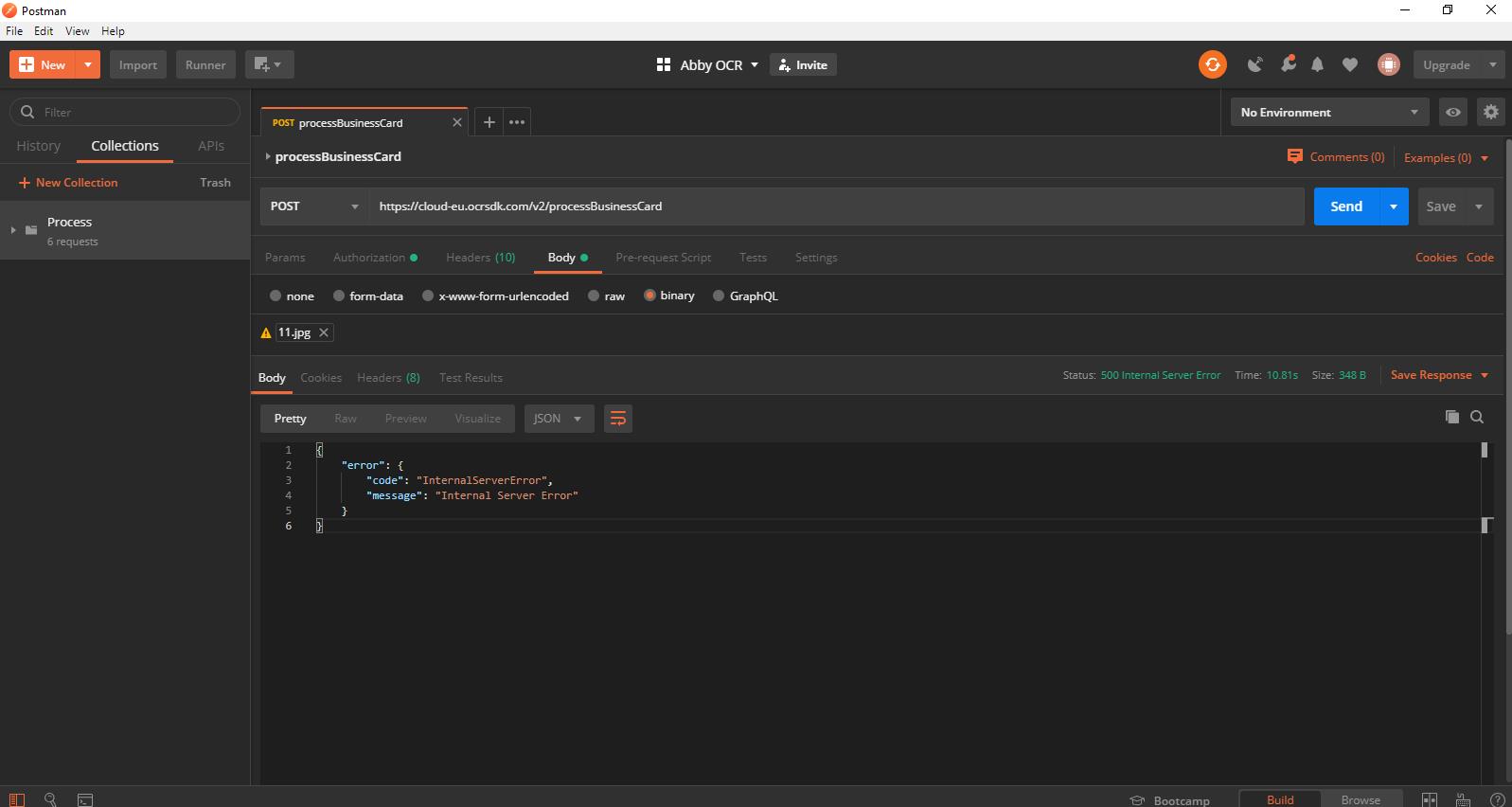Open the two-pane layout icon
This screenshot has width=1512, height=807.
1430,800
